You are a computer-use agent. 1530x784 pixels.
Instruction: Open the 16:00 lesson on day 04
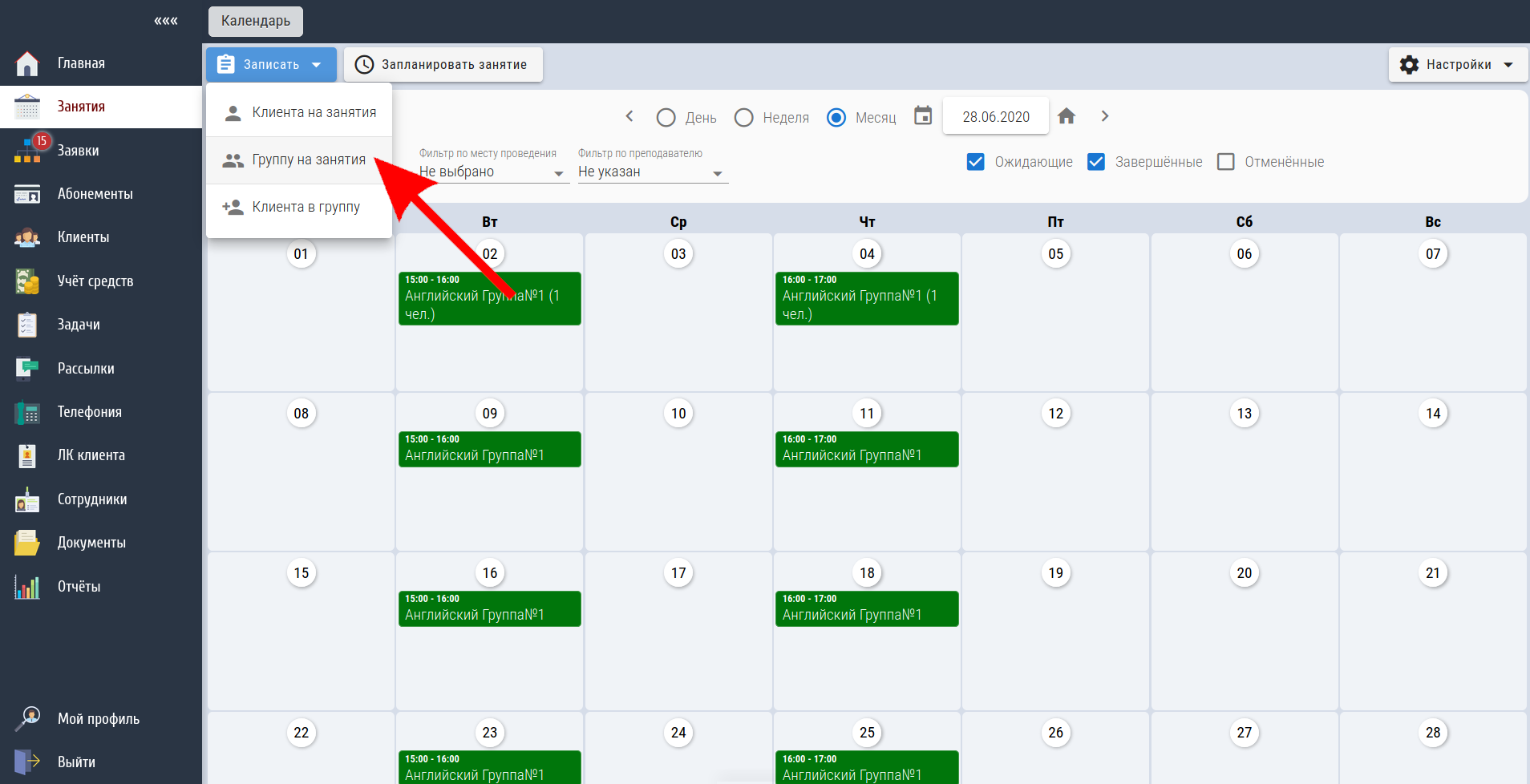(x=867, y=298)
